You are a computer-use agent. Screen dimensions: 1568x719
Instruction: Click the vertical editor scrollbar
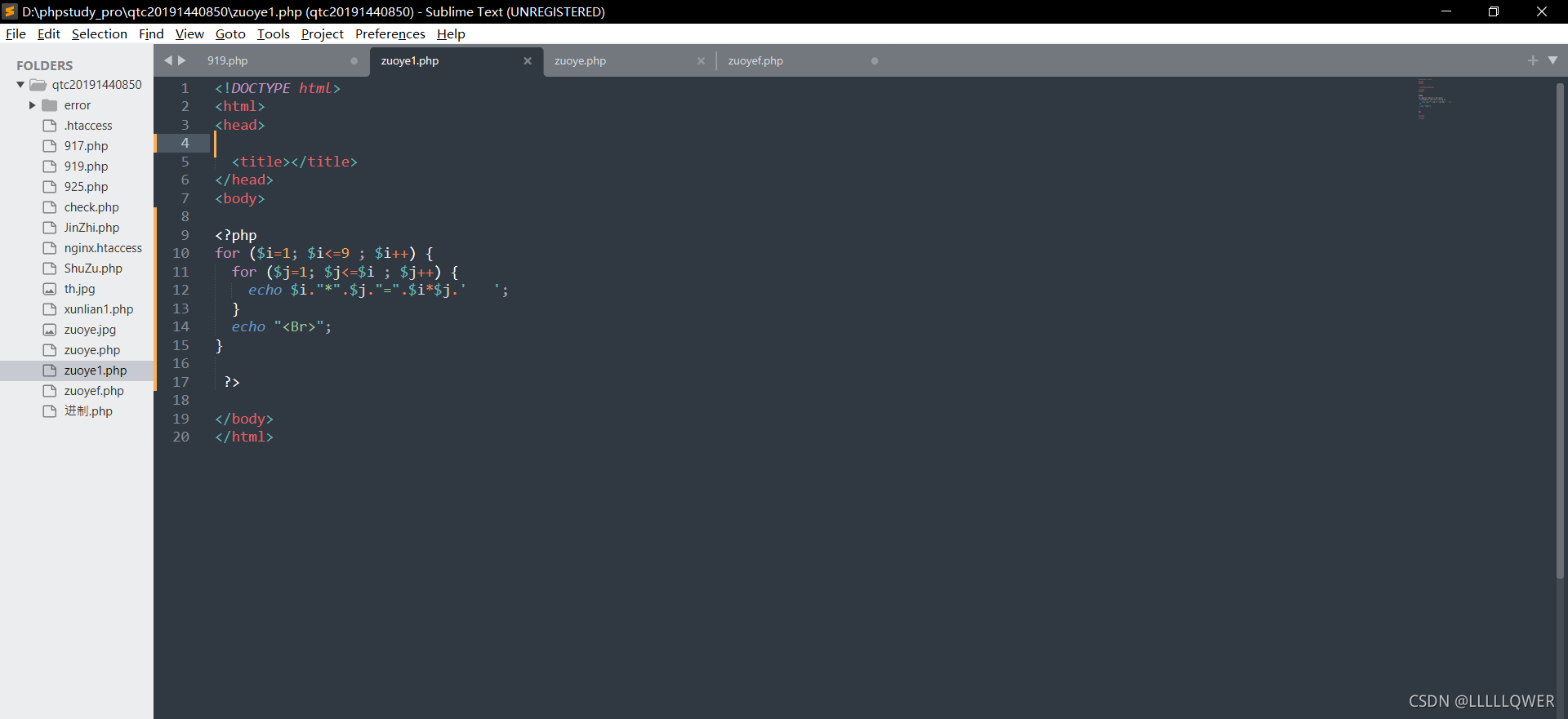(x=1560, y=331)
